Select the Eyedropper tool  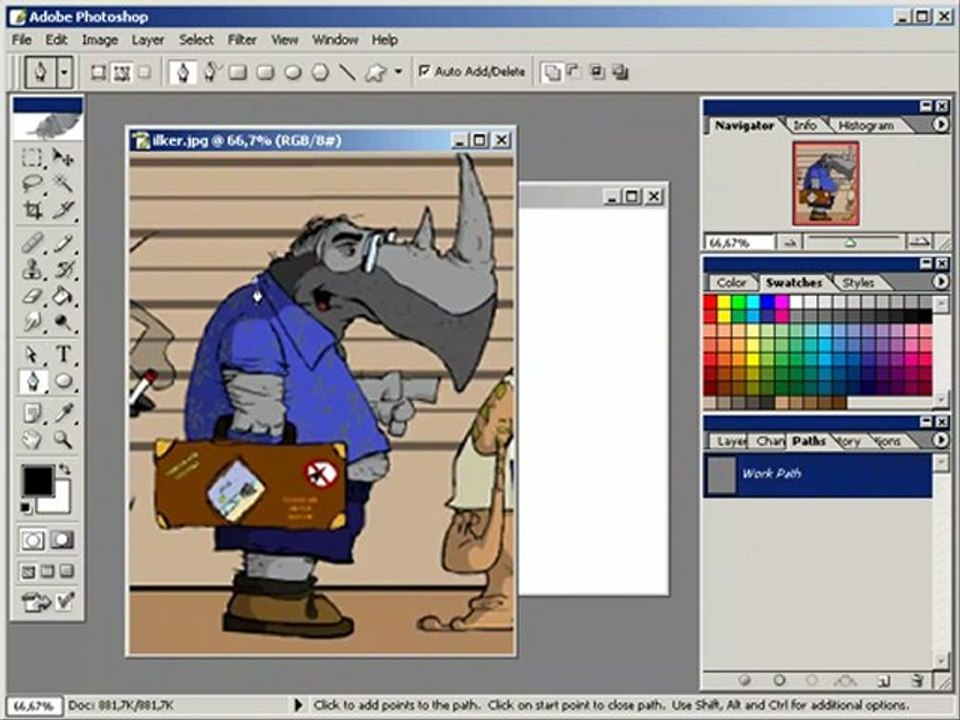pyautogui.click(x=62, y=413)
